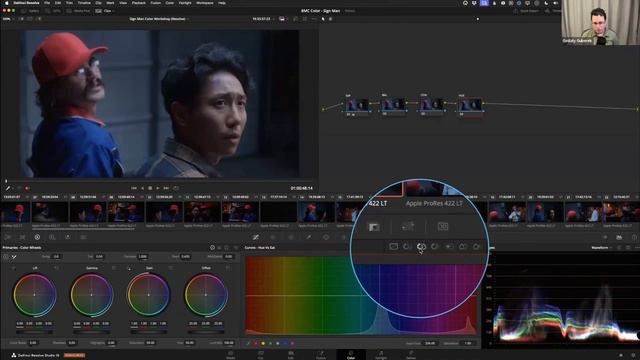Toggle the Gallery panel
Image resolution: width=640 pixels, height=360 pixels.
31,11
